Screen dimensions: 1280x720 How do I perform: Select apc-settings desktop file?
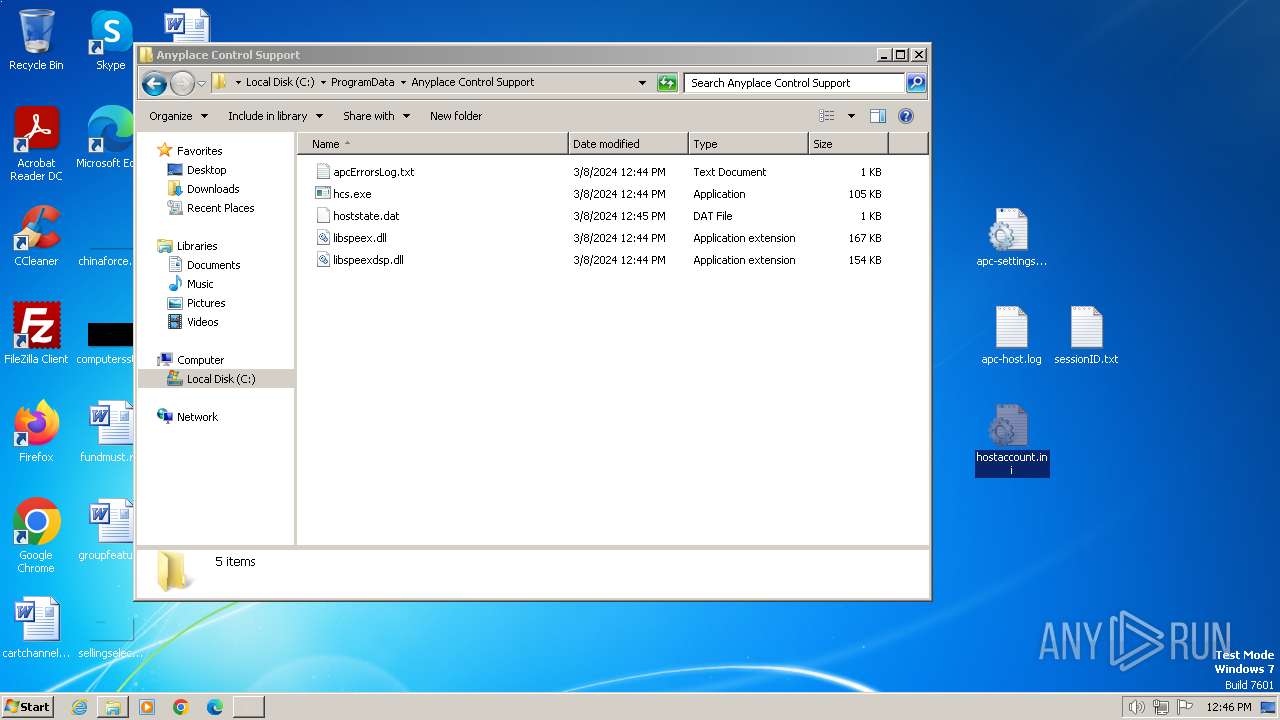pos(1011,238)
